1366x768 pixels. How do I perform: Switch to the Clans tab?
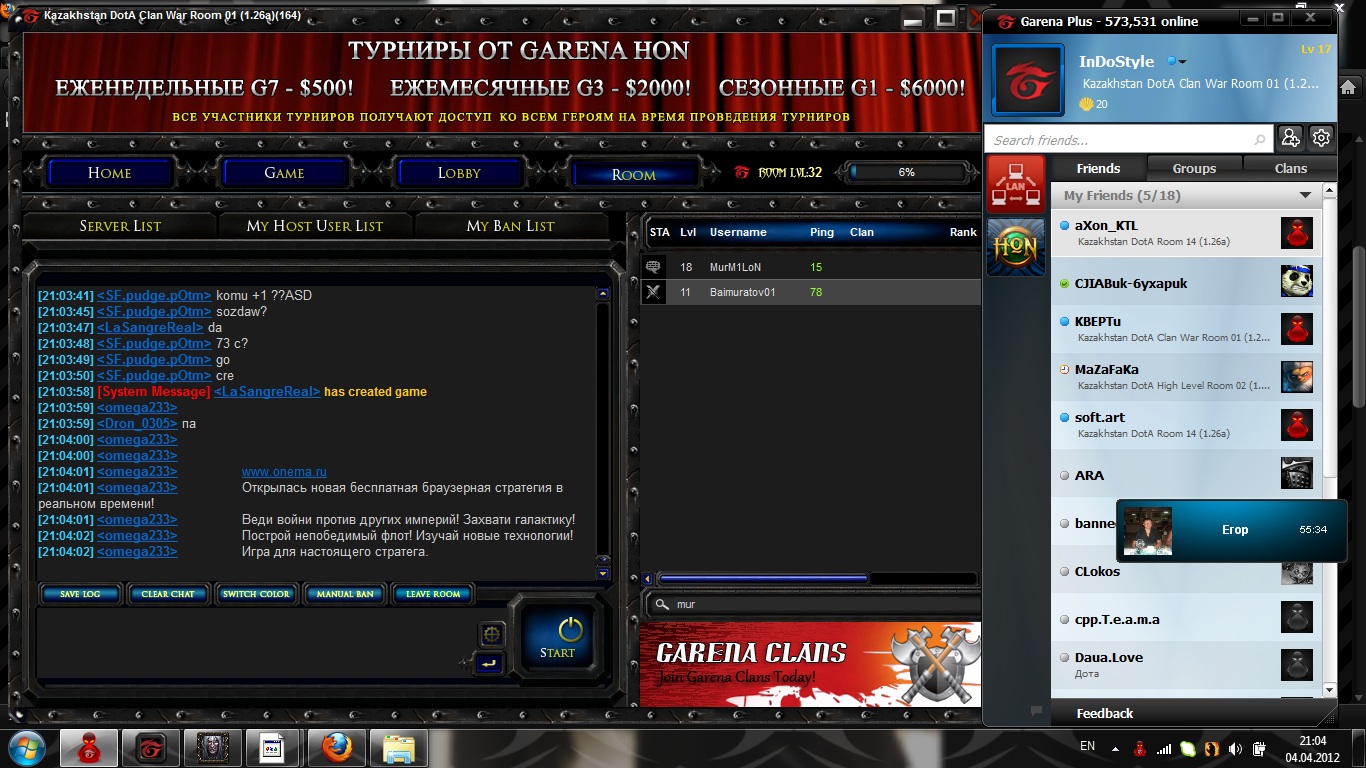(x=1290, y=168)
